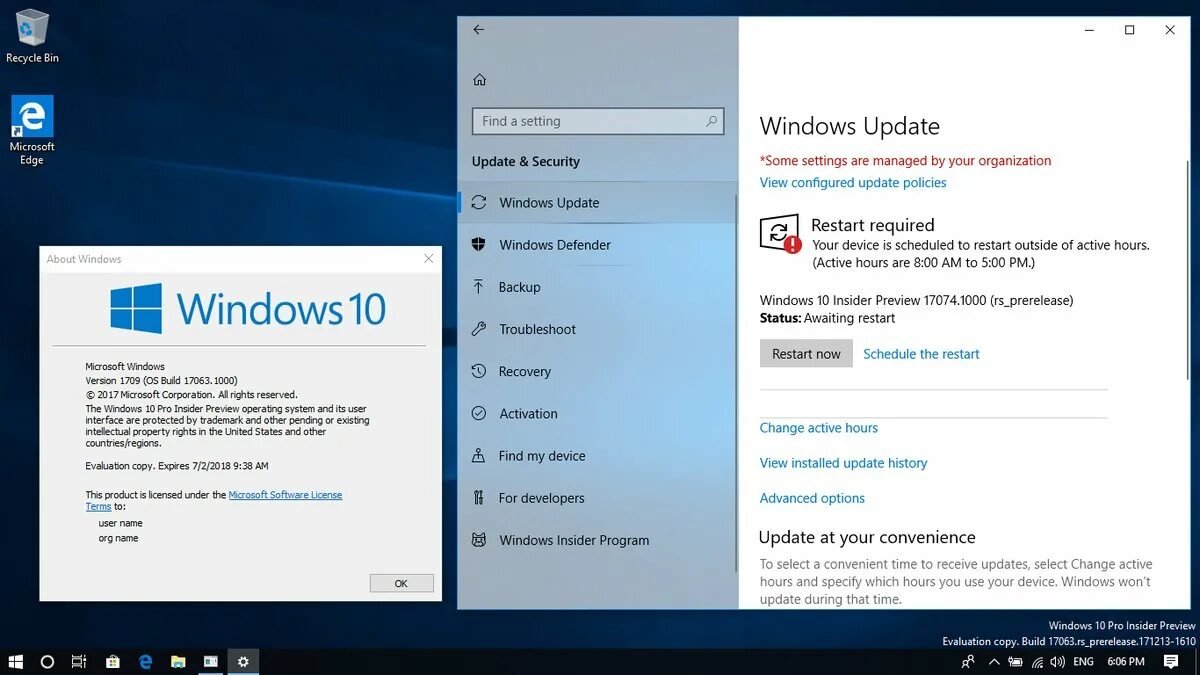Open File Explorer from the taskbar
This screenshot has height=675, width=1200.
178,662
